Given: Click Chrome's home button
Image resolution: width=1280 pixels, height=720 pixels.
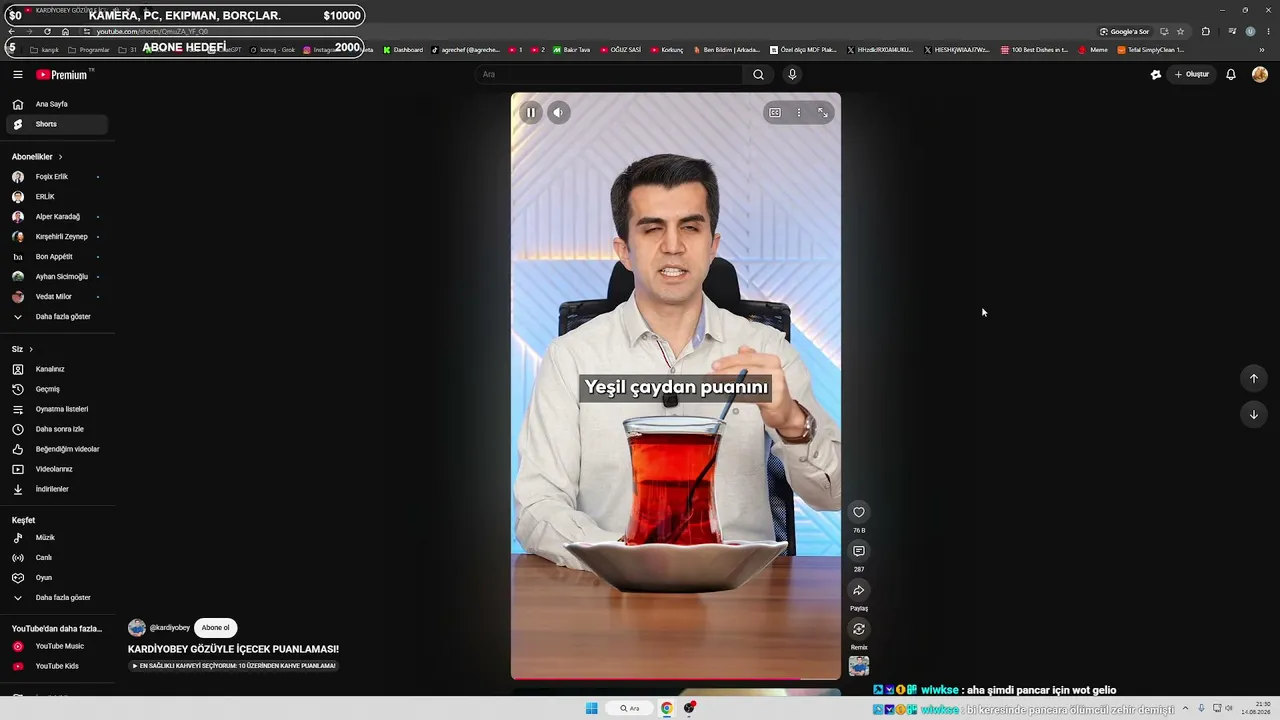Looking at the screenshot, I should 65,31.
